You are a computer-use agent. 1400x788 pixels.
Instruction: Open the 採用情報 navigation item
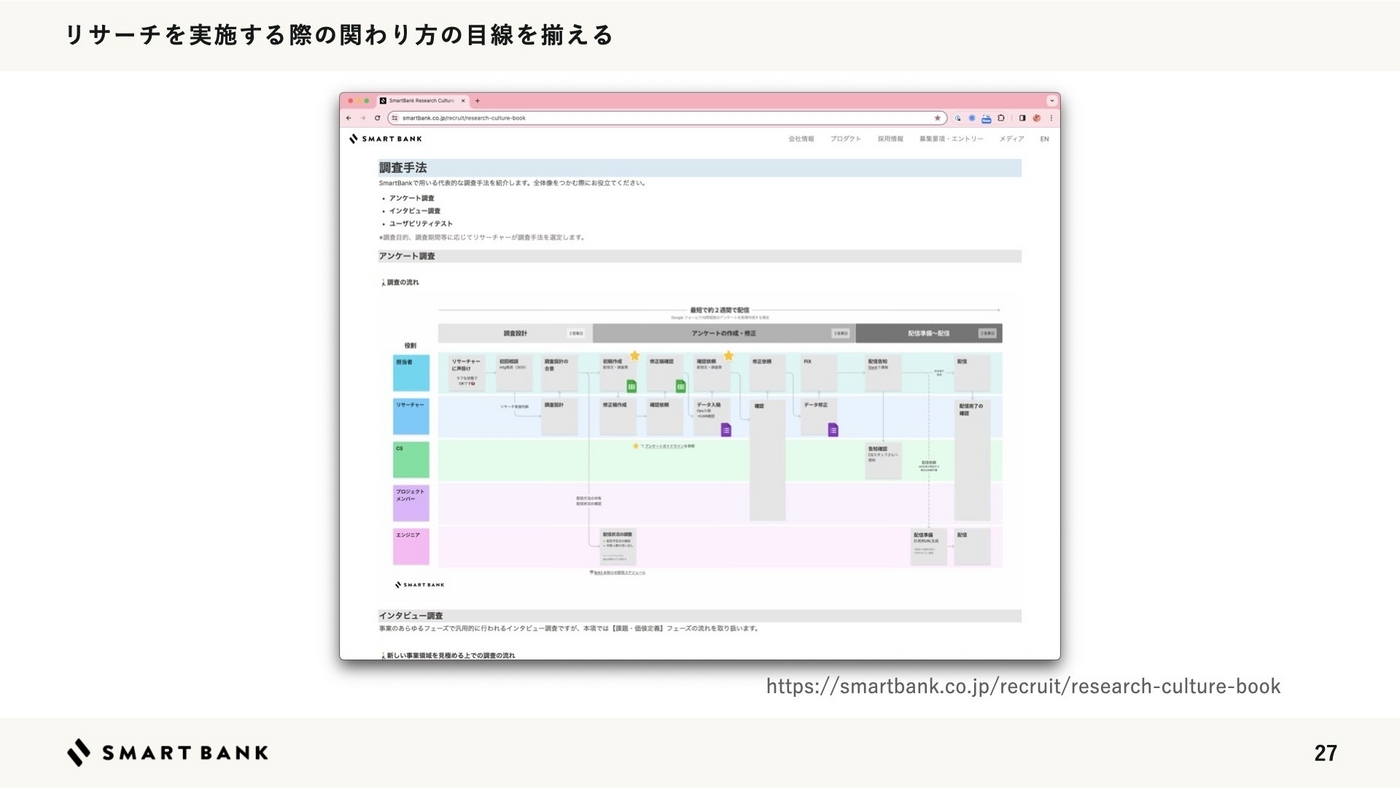click(x=890, y=139)
